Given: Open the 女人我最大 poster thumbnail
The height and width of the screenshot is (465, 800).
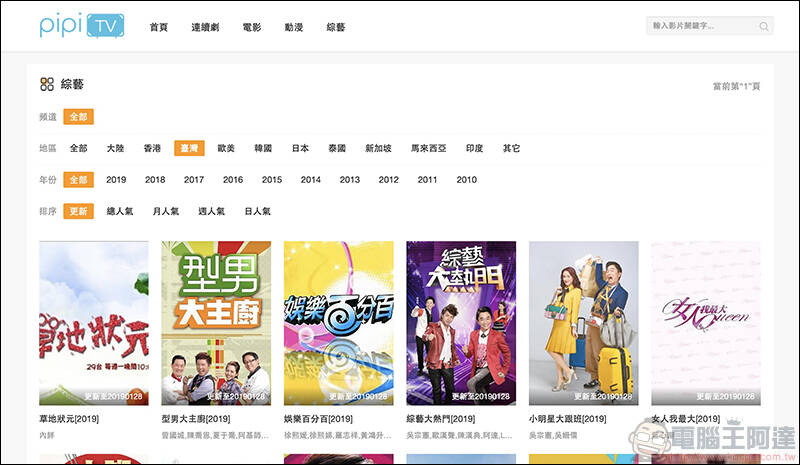Looking at the screenshot, I should [706, 323].
